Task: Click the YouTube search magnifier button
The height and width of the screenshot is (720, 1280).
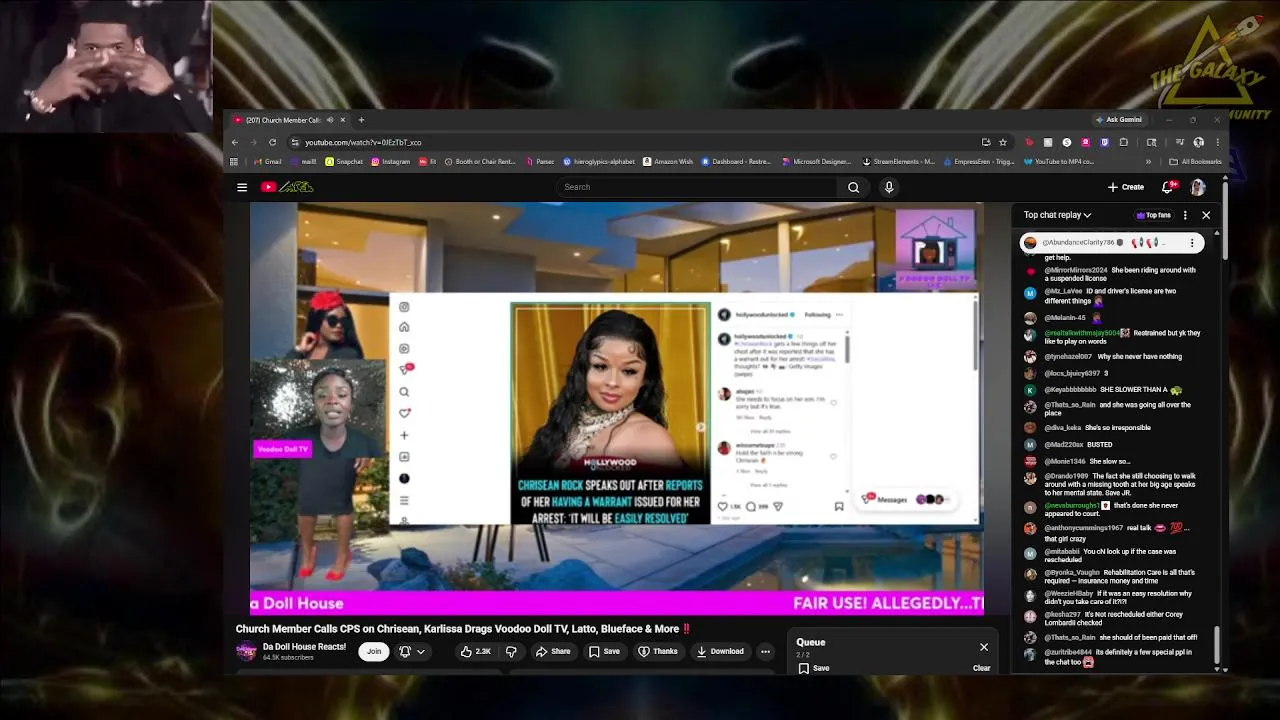Action: (853, 187)
